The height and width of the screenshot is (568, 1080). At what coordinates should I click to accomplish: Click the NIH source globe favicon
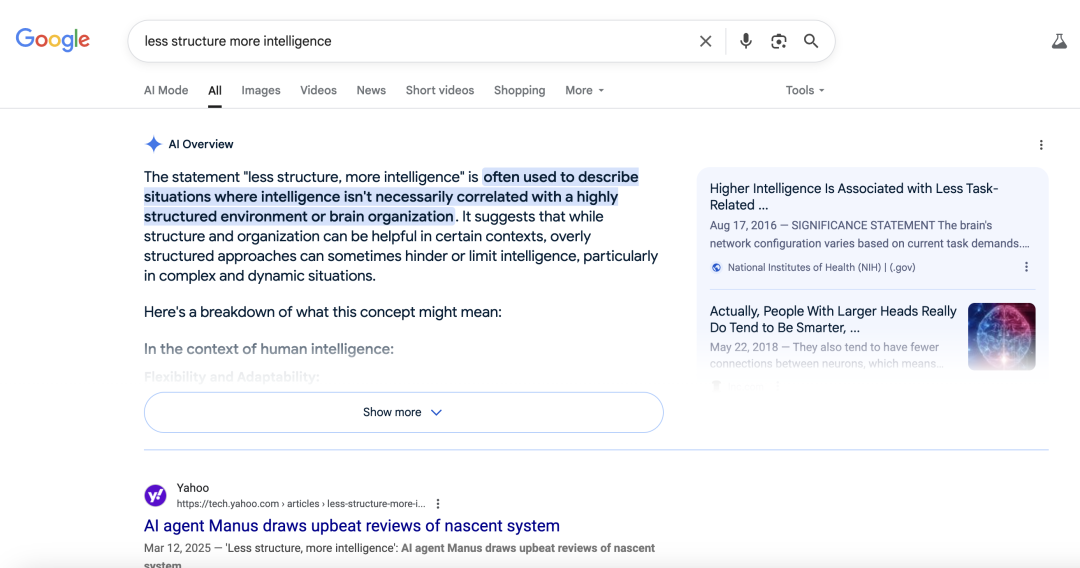[x=716, y=267]
